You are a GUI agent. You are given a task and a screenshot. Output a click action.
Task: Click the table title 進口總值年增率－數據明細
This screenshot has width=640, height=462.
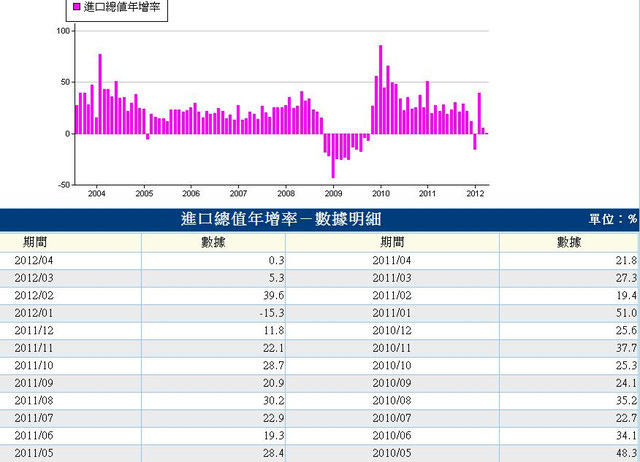click(x=281, y=219)
